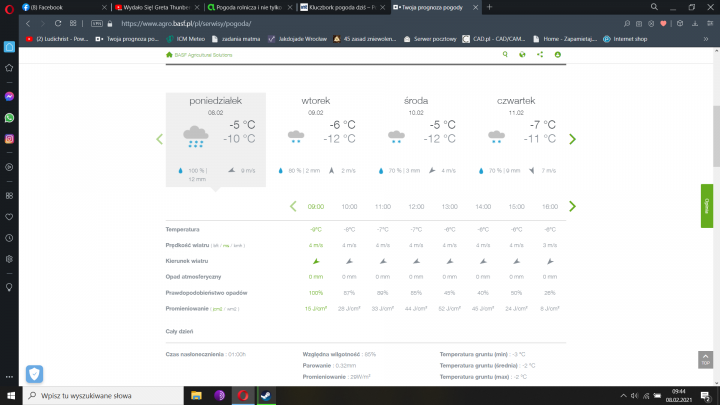Viewport: 720px width, 405px height.
Task: Open Serwer pocztowy bookmark
Action: (x=430, y=39)
